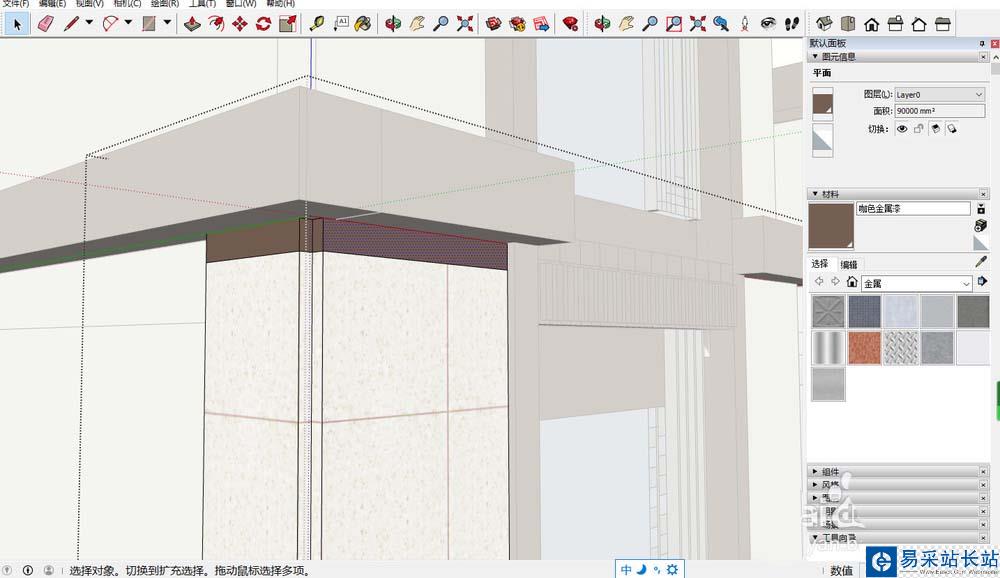Open Rectangle tool dropdown arrow
Viewport: 1000px width, 578px height.
(167, 22)
